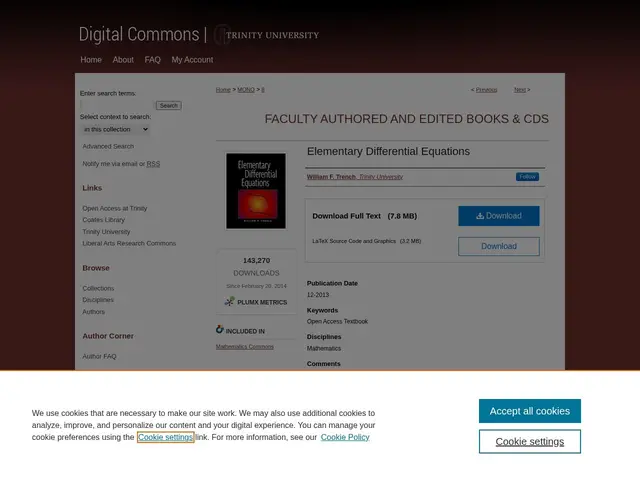The height and width of the screenshot is (480, 640).
Task: Download the LaTeX Source Code and Graphics
Action: click(498, 246)
